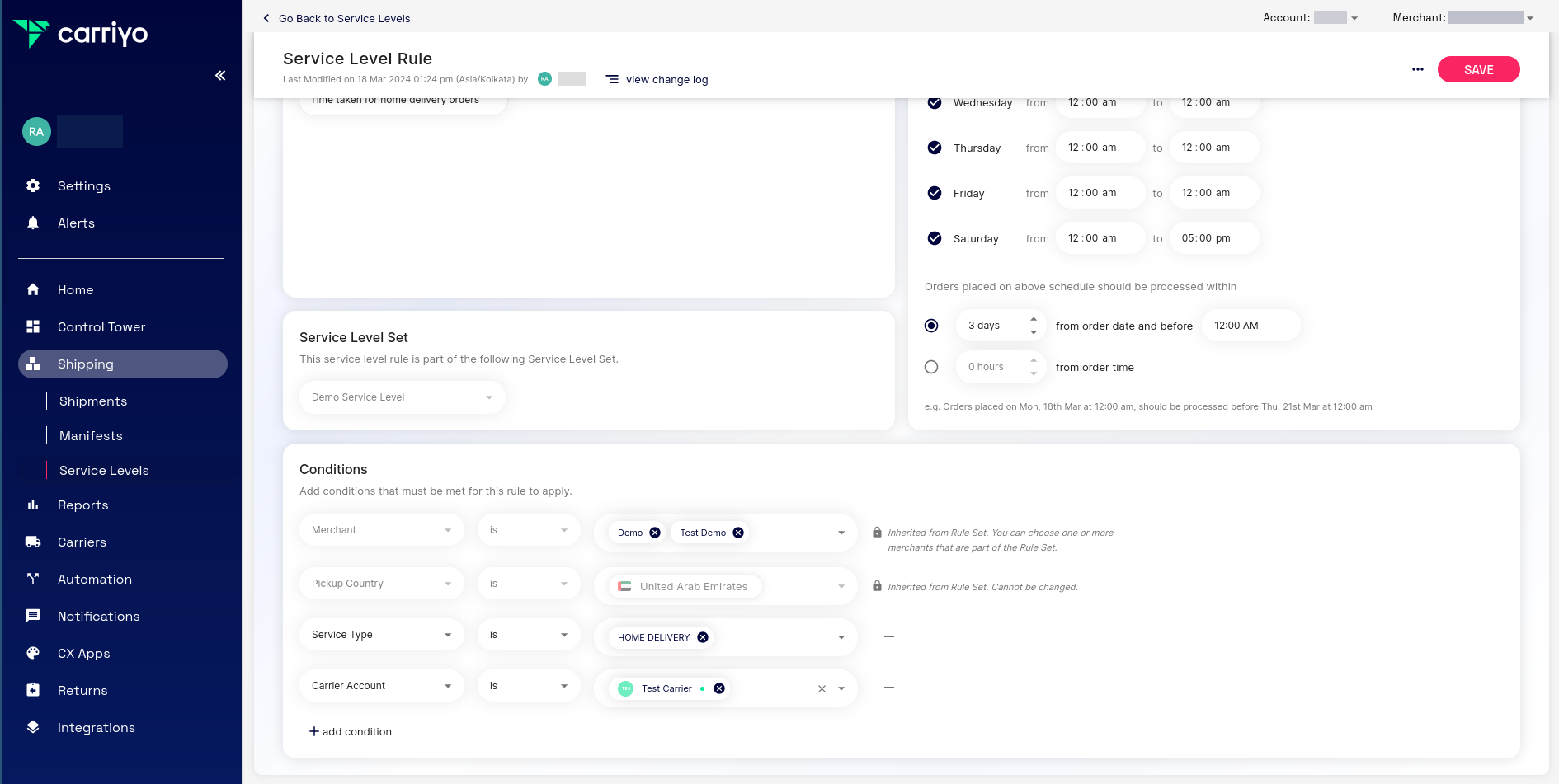Click the SAVE button
This screenshot has width=1559, height=784.
(x=1479, y=69)
